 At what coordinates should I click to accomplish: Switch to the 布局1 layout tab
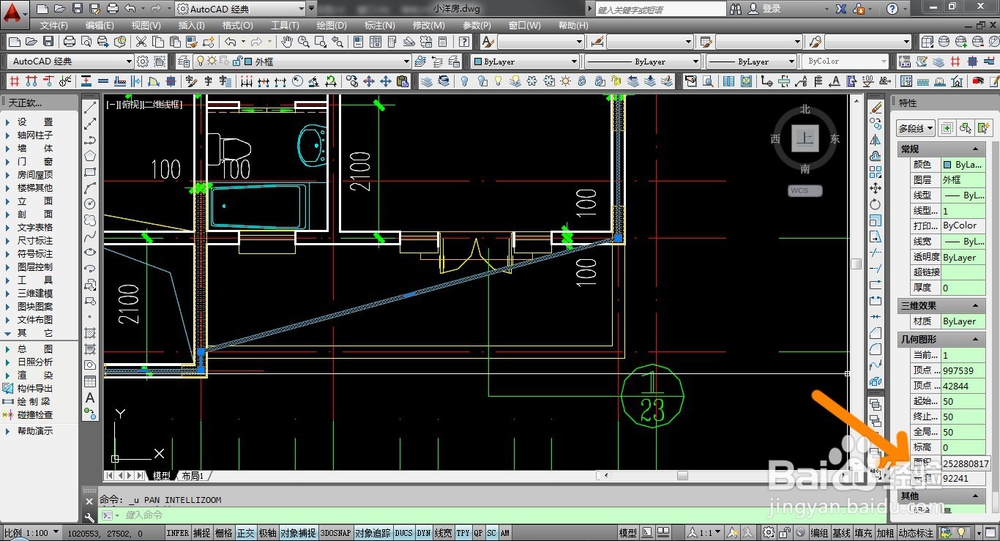coord(193,476)
